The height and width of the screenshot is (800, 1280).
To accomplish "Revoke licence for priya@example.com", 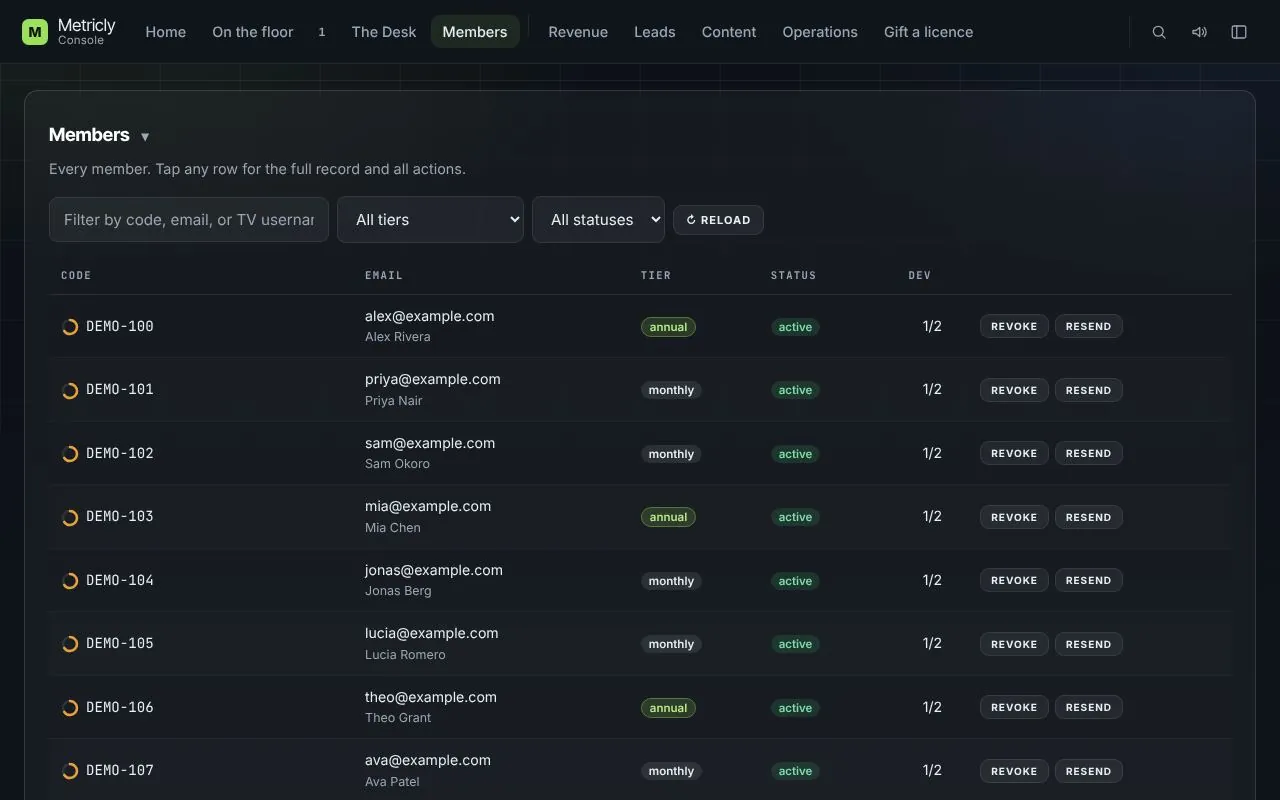I will [1014, 390].
